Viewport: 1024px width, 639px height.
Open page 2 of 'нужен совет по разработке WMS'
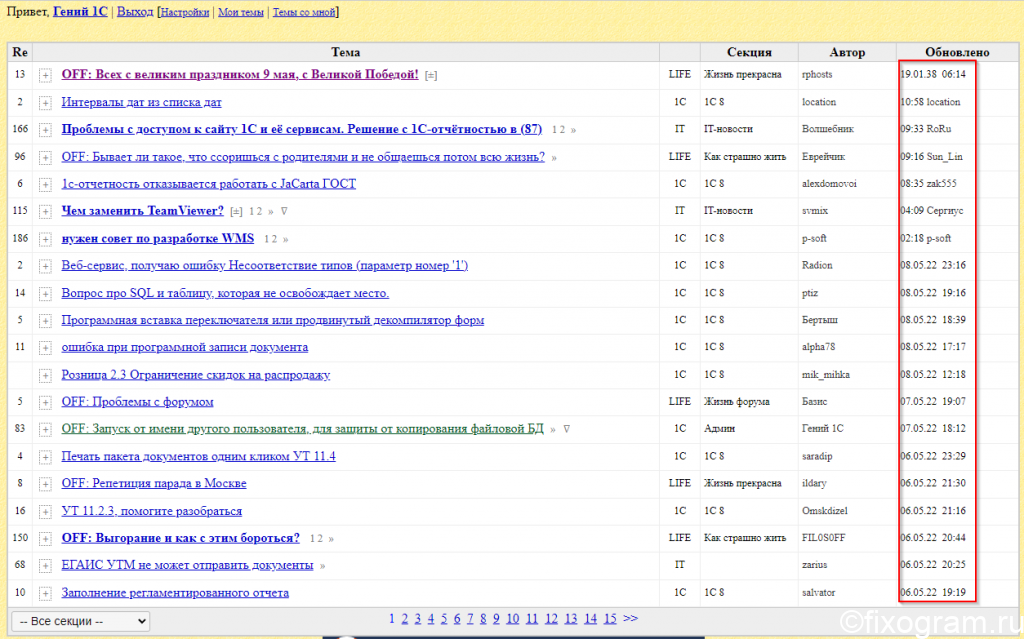tap(278, 239)
